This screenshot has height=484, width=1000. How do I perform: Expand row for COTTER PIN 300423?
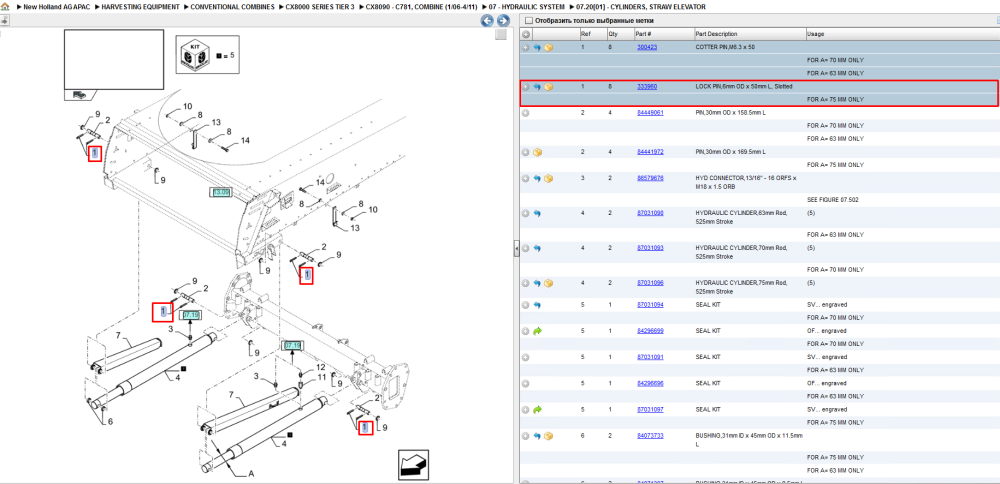coord(526,47)
